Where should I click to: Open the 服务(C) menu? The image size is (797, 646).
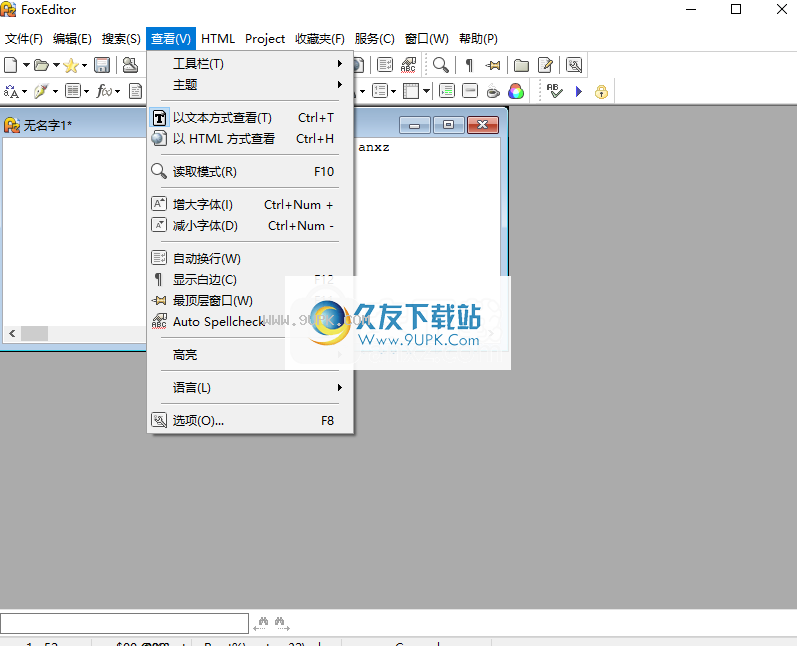(375, 39)
